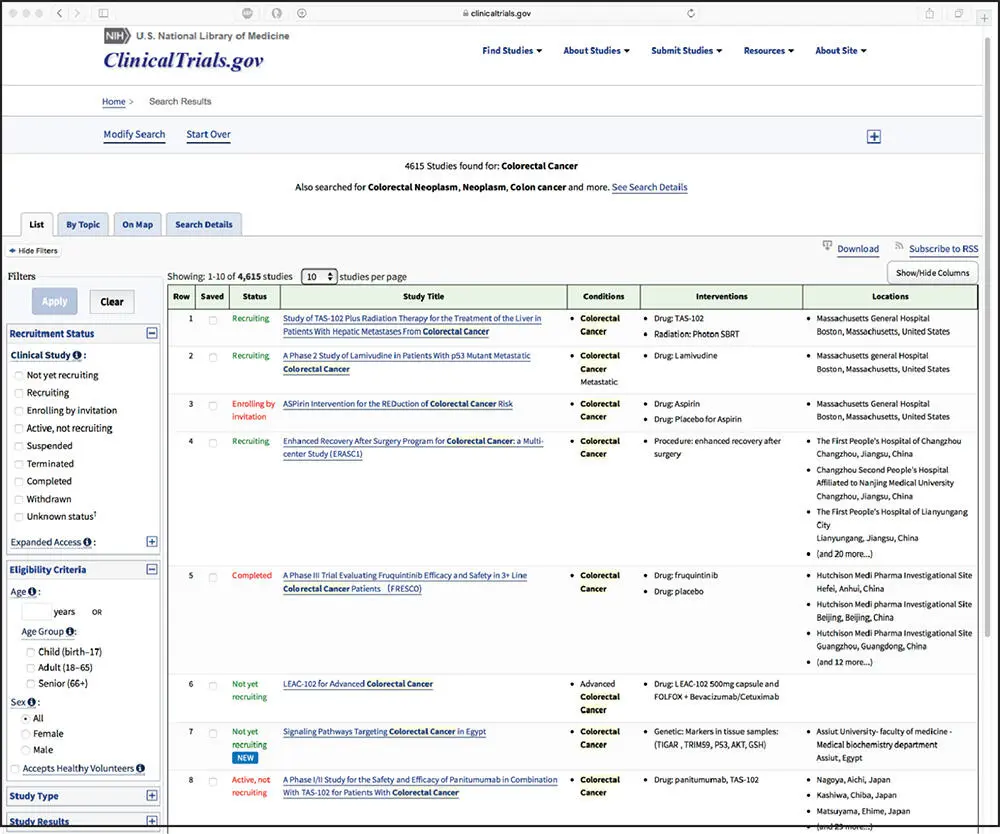Click the Age info icon

click(32, 592)
